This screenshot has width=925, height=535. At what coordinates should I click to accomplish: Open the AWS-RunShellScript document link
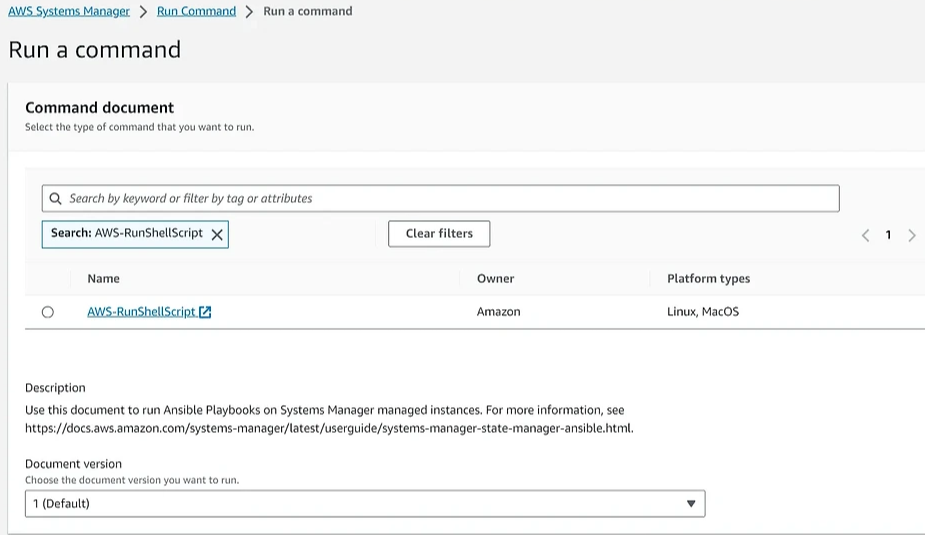coord(142,311)
